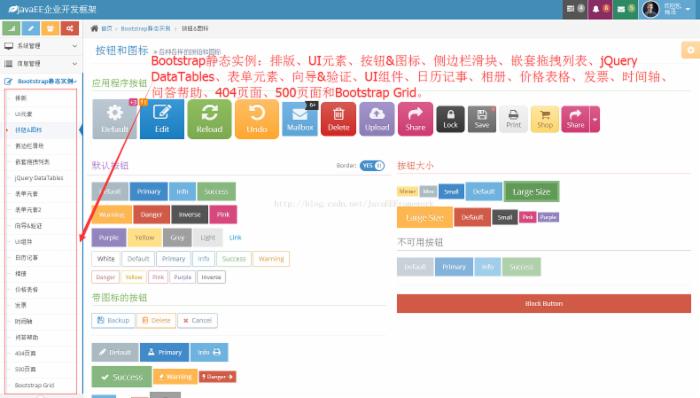The image size is (700, 398).
Task: Click the green chart shortcut button
Action: [x=11, y=28]
